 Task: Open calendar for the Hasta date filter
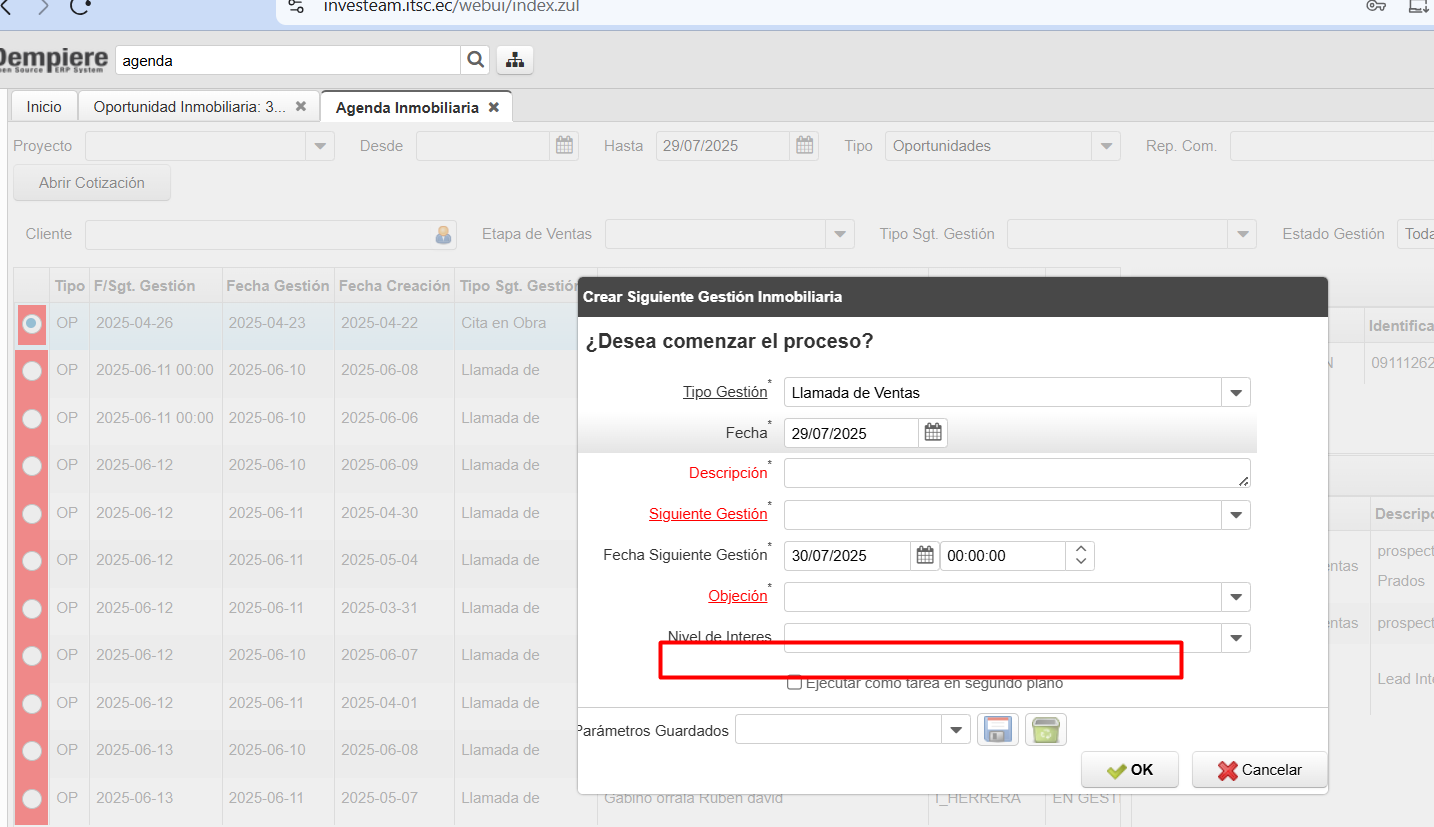pyautogui.click(x=804, y=146)
